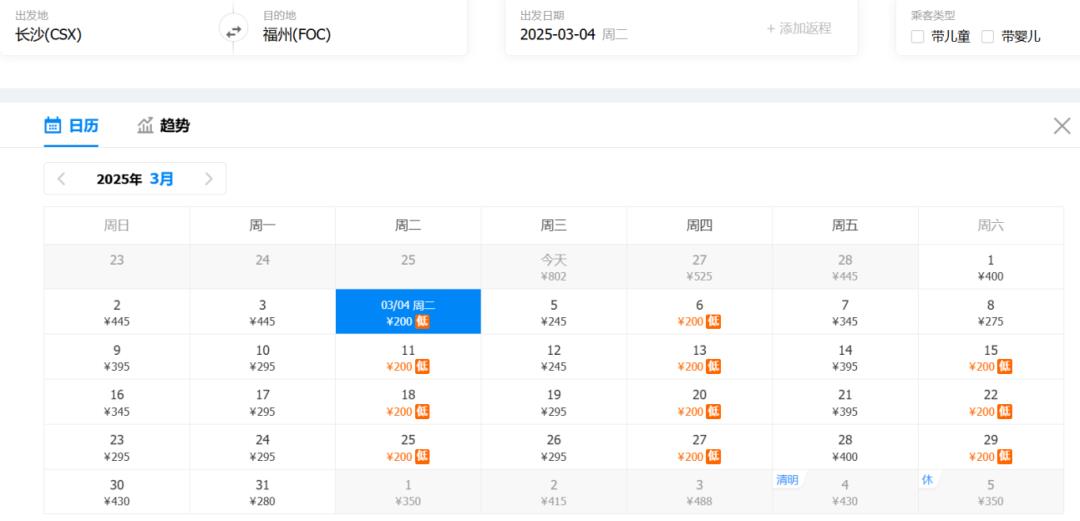This screenshot has height=521, width=1080.
Task: Select March 5 priced ¥245
Action: [554, 312]
